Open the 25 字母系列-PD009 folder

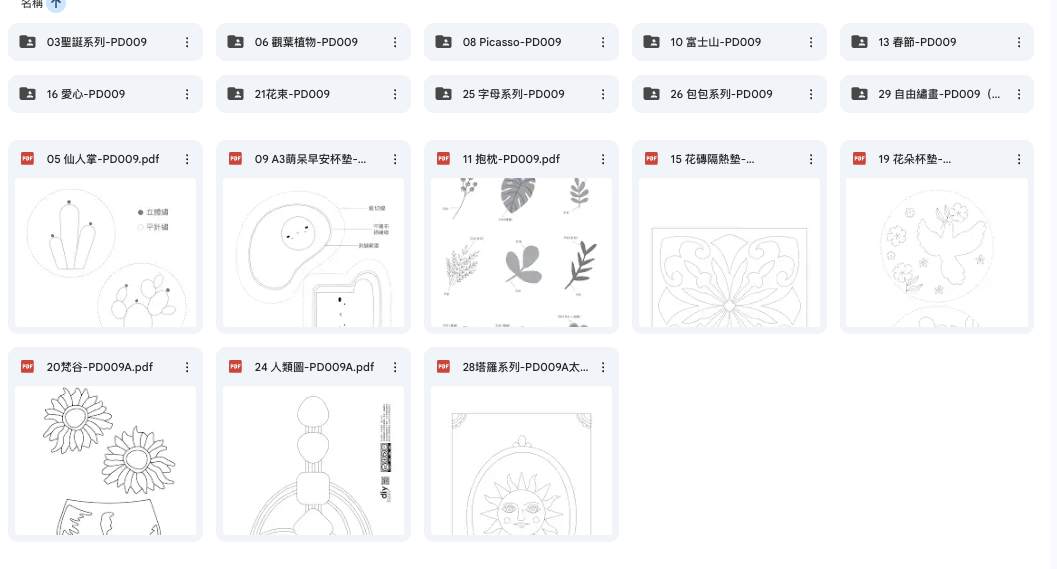coord(513,94)
